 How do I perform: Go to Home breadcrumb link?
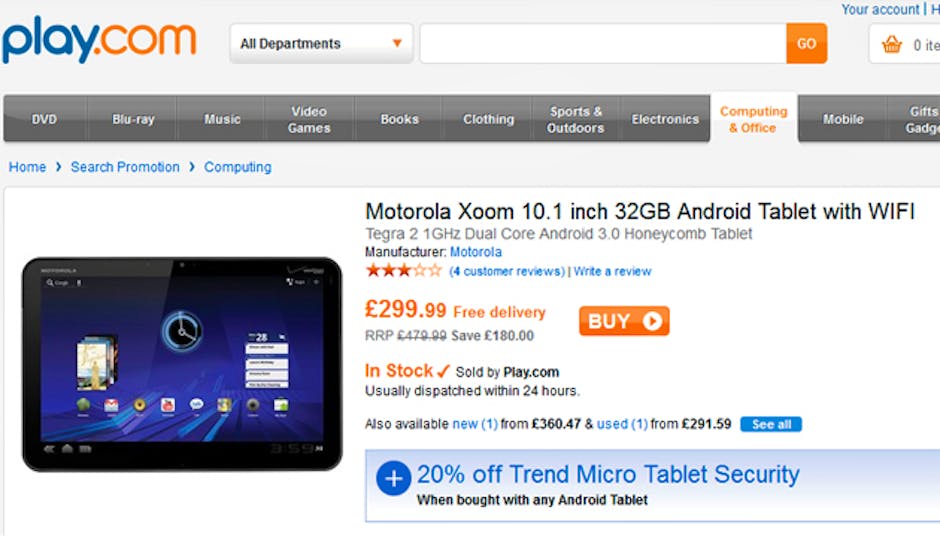[27, 167]
